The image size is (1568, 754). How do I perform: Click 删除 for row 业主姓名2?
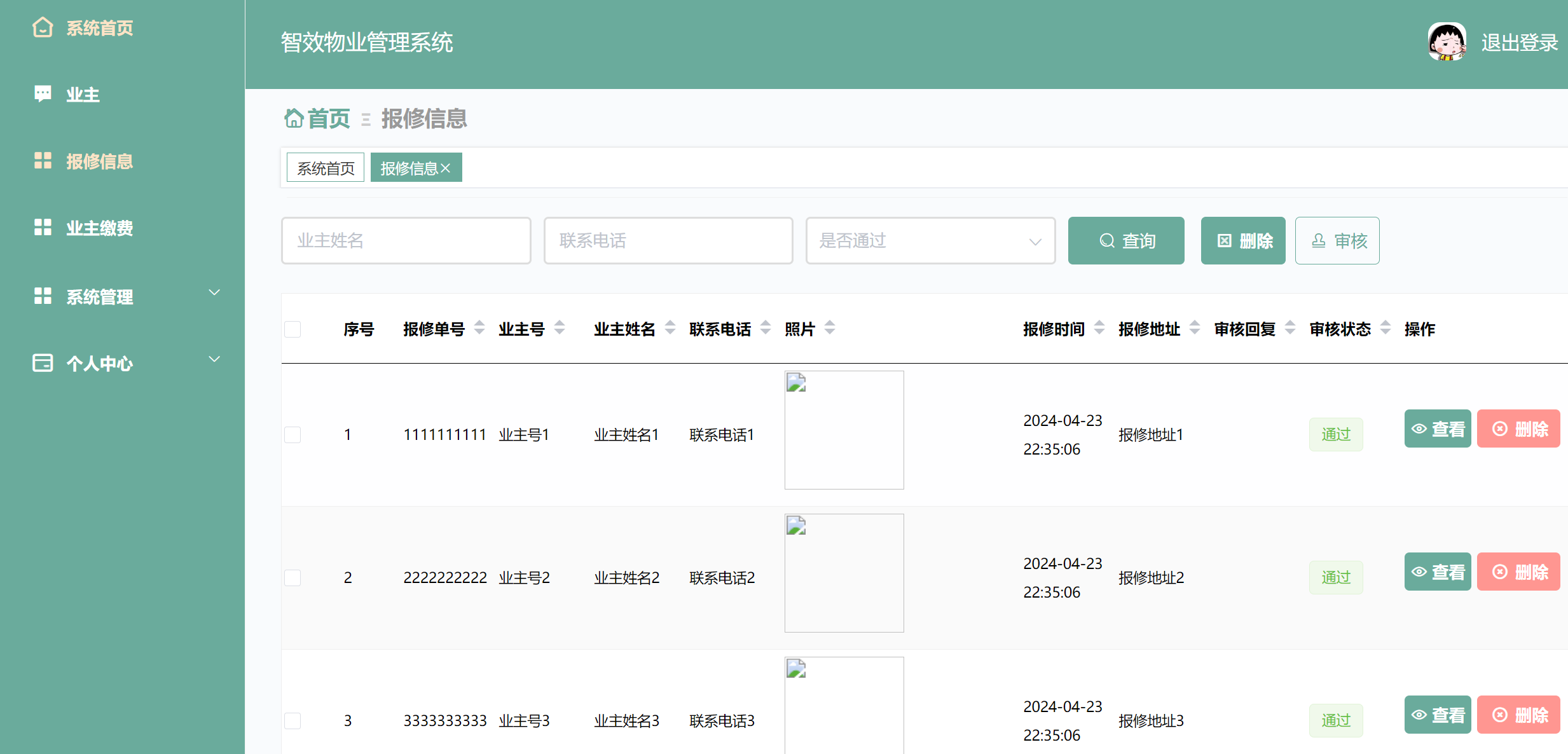click(x=1518, y=572)
